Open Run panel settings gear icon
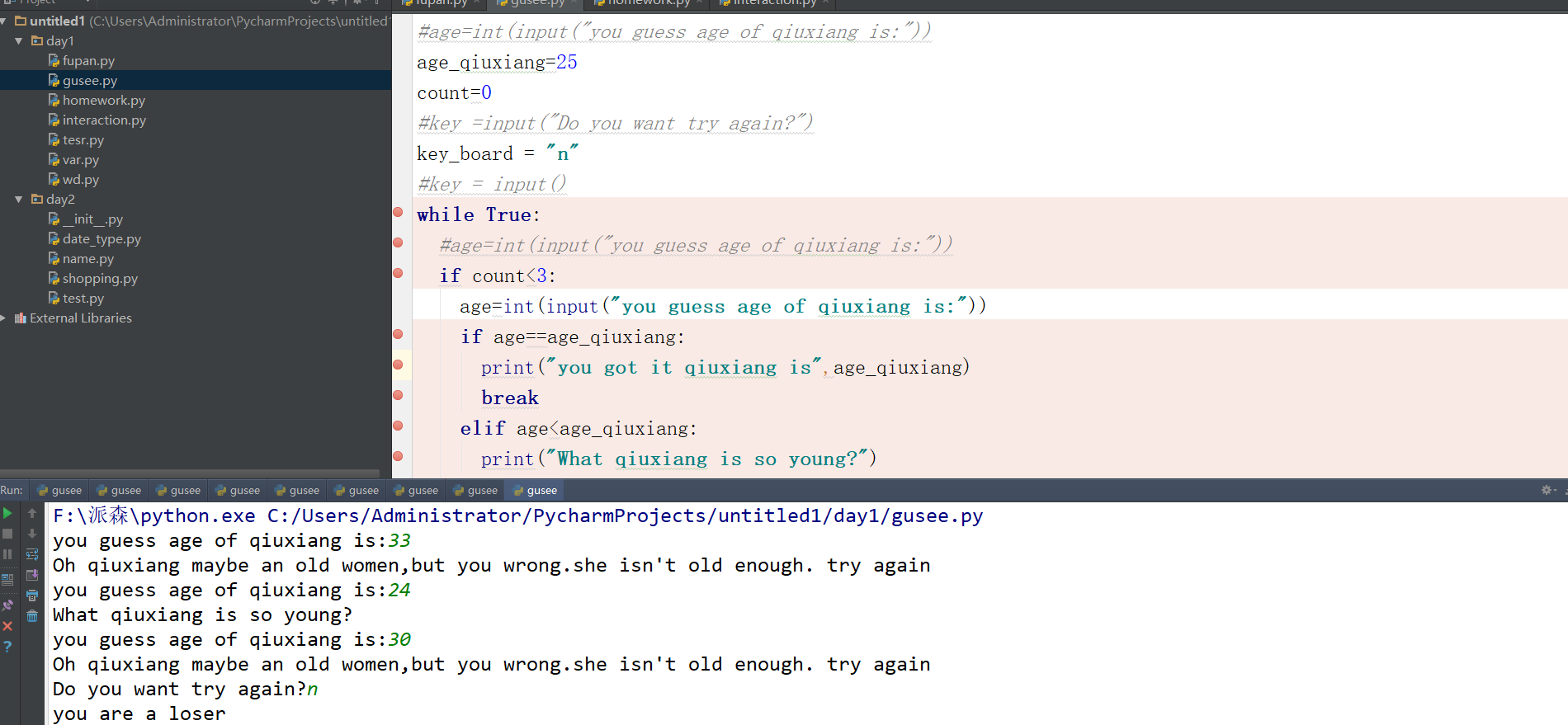The width and height of the screenshot is (1568, 725). coord(1547,490)
